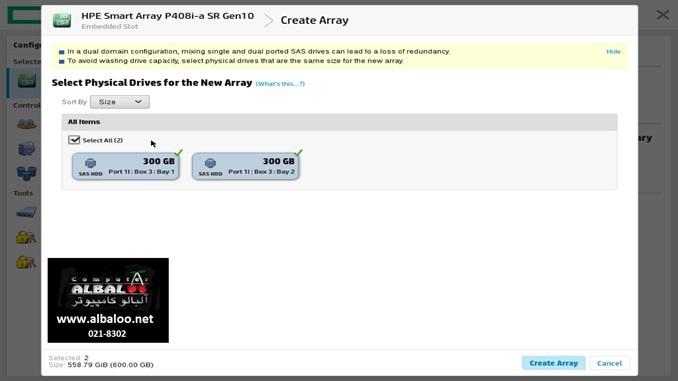Click the Smart Array controller icon in header
The width and height of the screenshot is (678, 381).
(x=62, y=20)
